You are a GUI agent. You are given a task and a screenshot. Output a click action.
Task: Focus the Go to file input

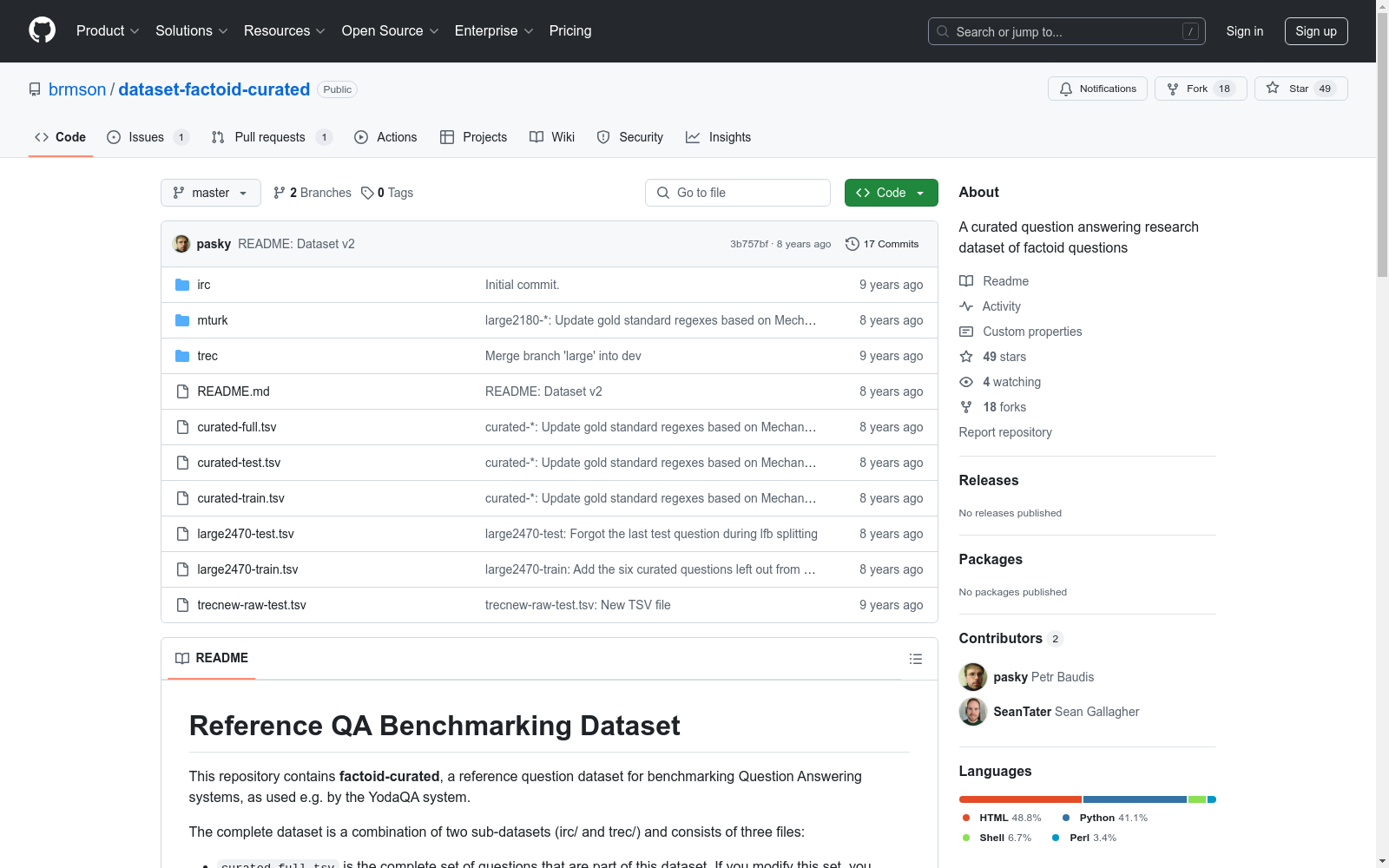point(738,193)
